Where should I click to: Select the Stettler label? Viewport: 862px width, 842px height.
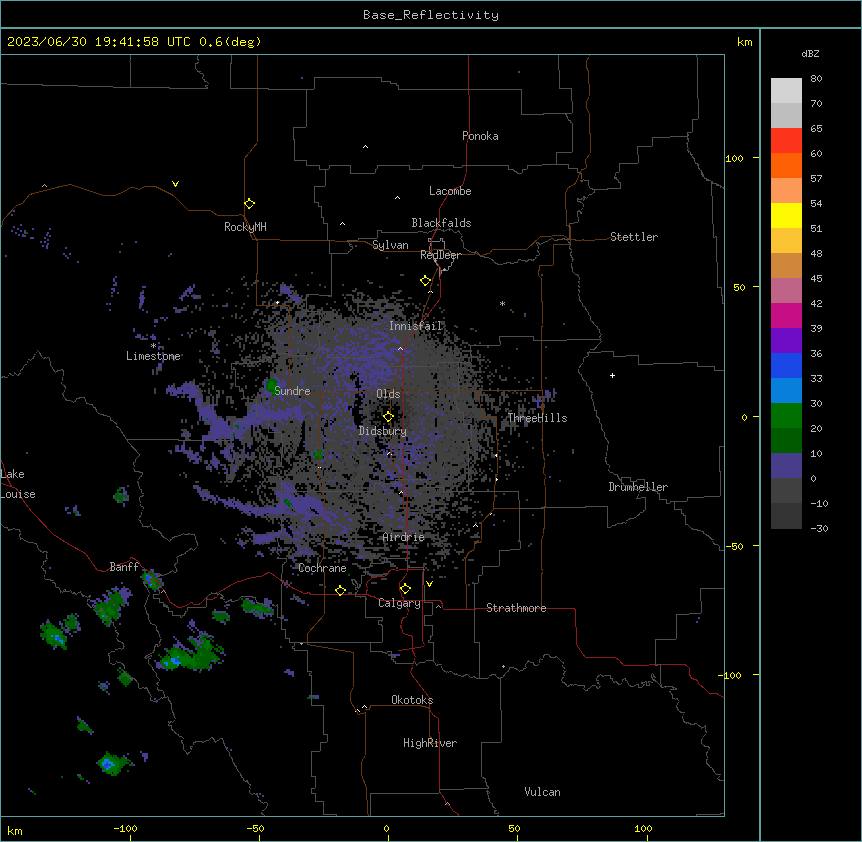pos(634,237)
